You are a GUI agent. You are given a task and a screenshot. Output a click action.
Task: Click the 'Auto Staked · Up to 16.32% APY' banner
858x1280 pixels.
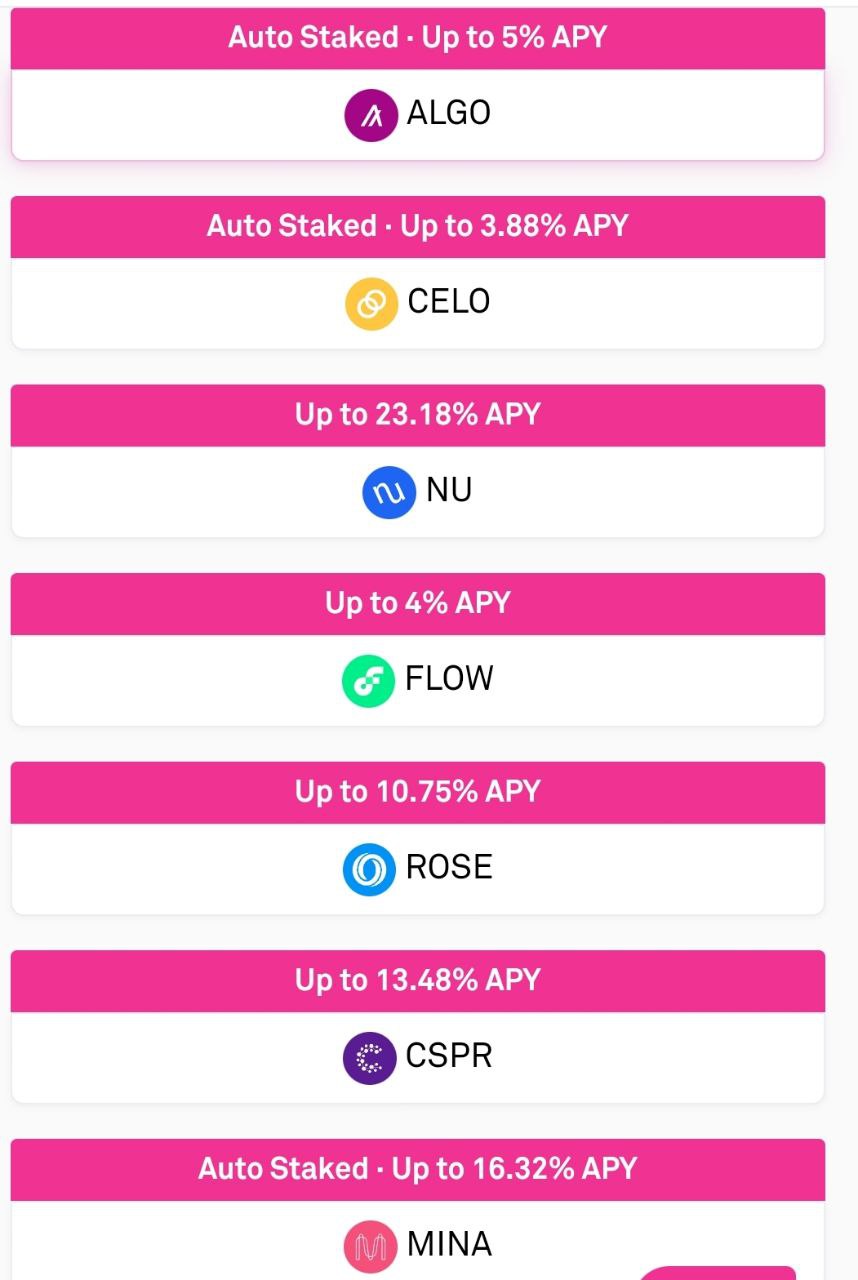click(x=418, y=1170)
